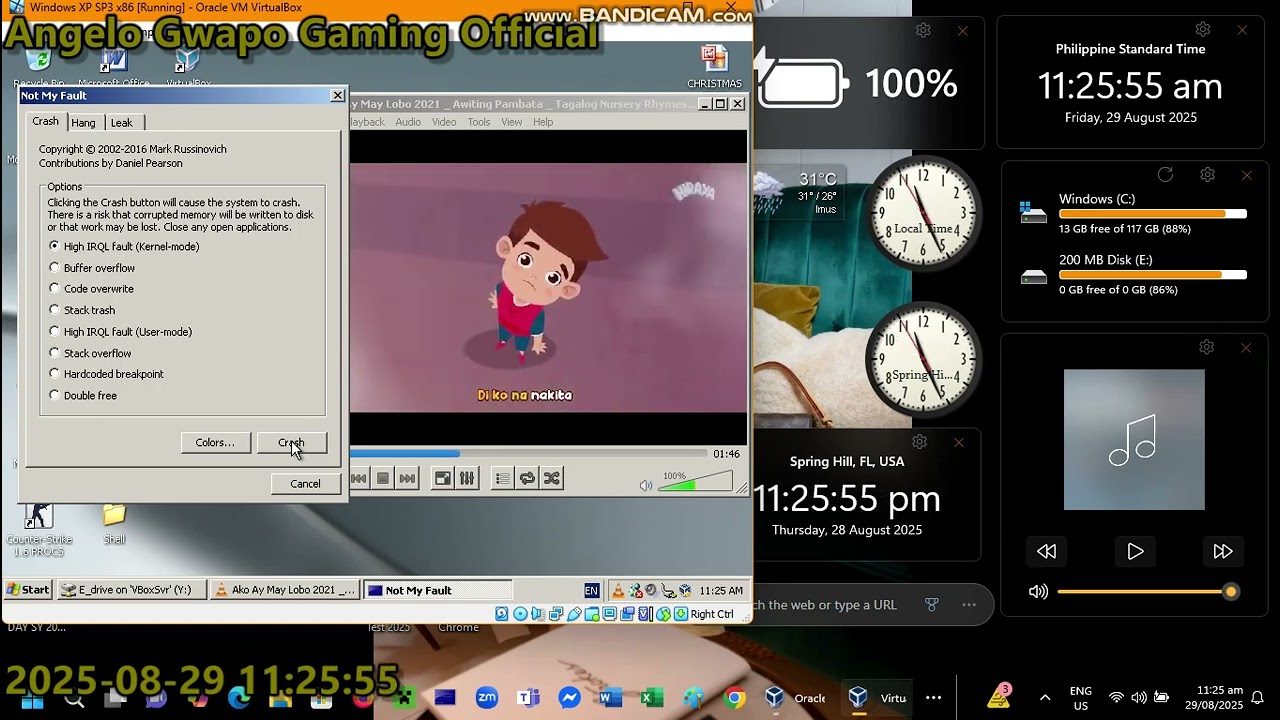Click the Crash button in Not My Fault
This screenshot has height=720, width=1280.
coord(291,443)
